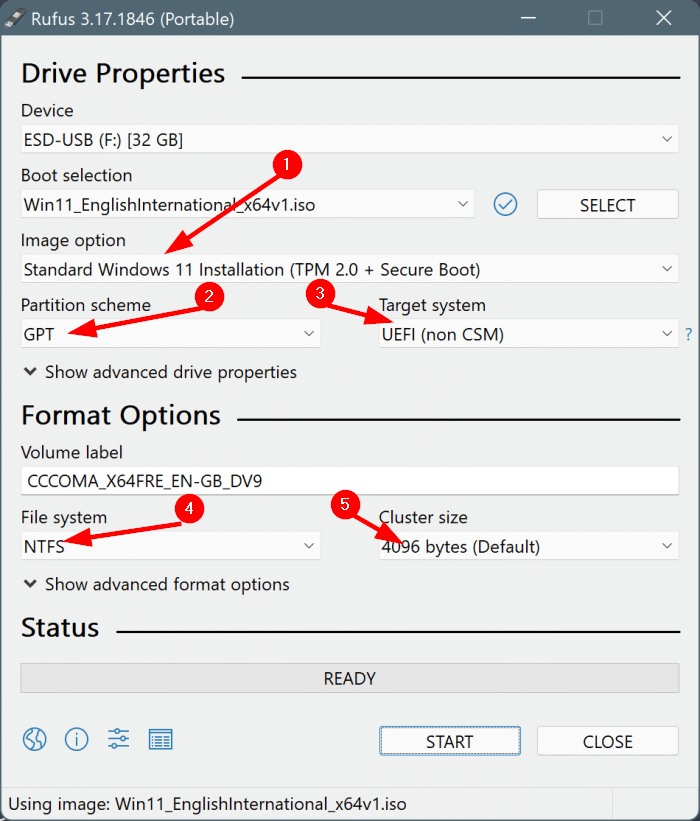
Task: Click the Drive Properties heading
Action: (123, 73)
